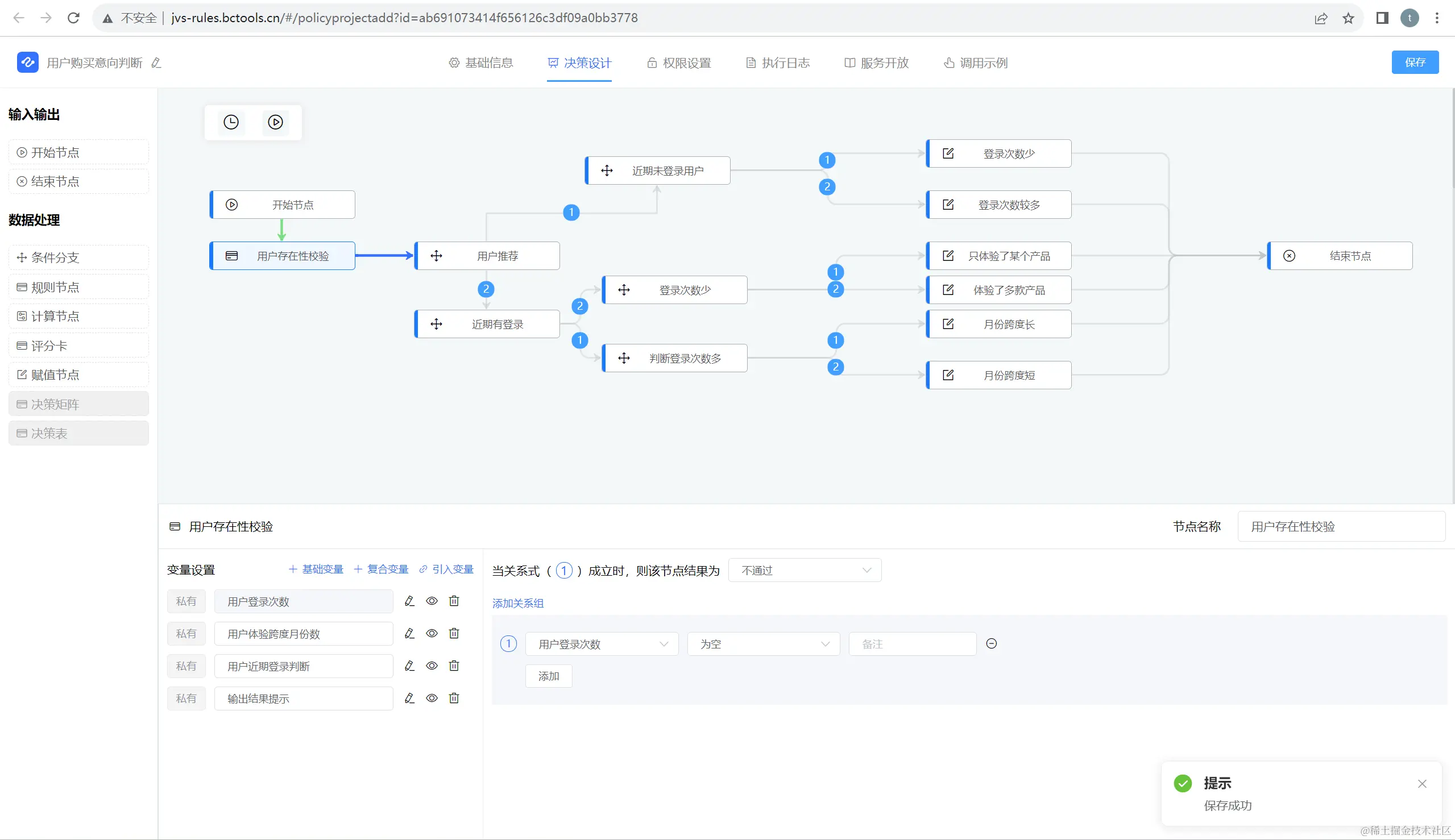Click the 保存 button
1455x840 pixels.
(1415, 63)
